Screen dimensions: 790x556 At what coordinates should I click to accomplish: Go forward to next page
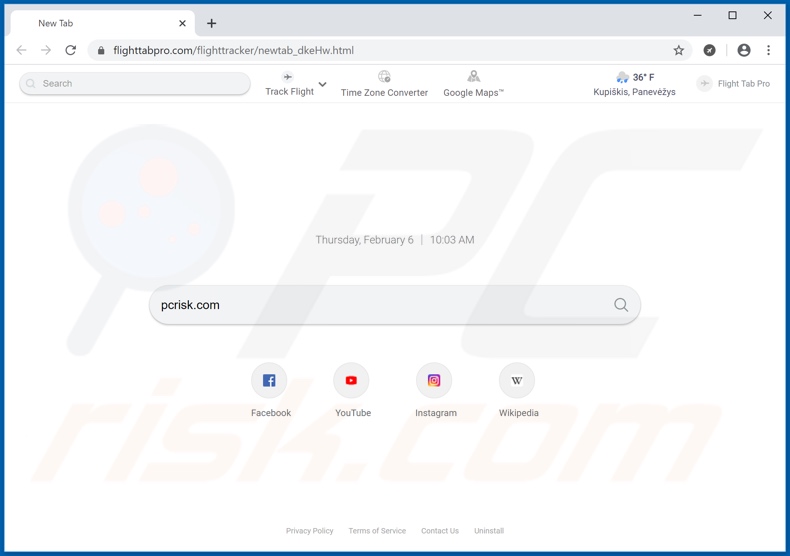point(46,50)
